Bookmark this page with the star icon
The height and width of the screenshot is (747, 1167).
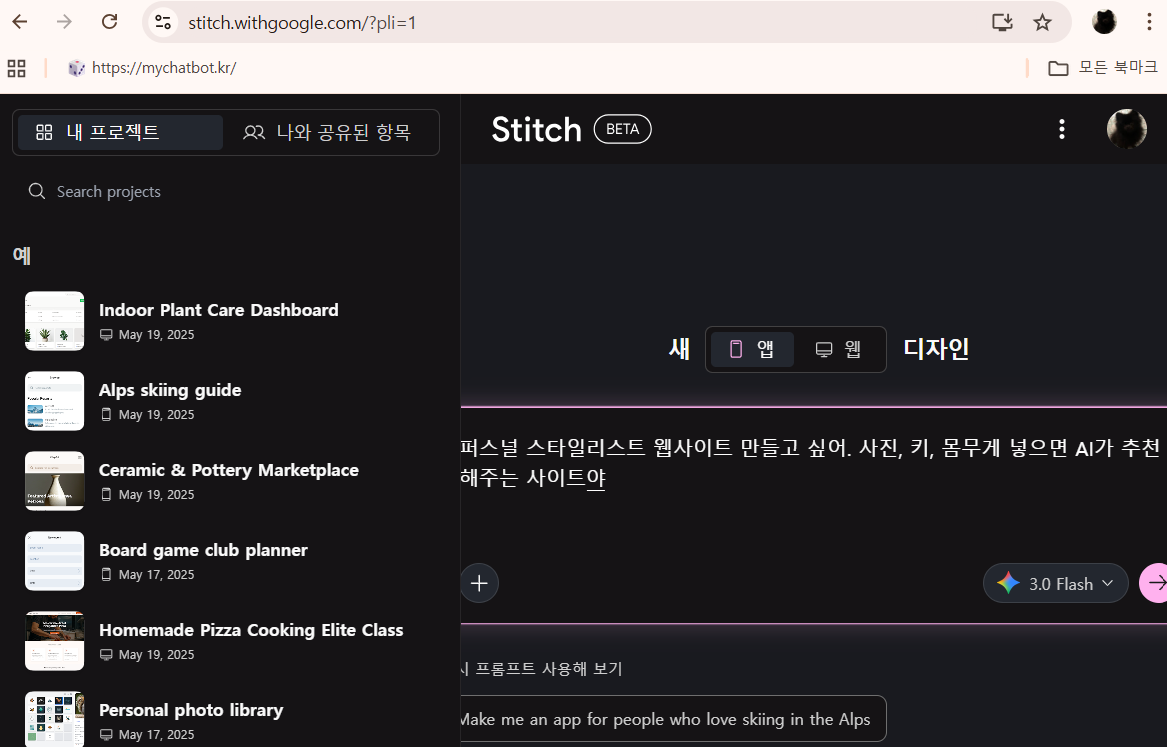coord(1043,22)
